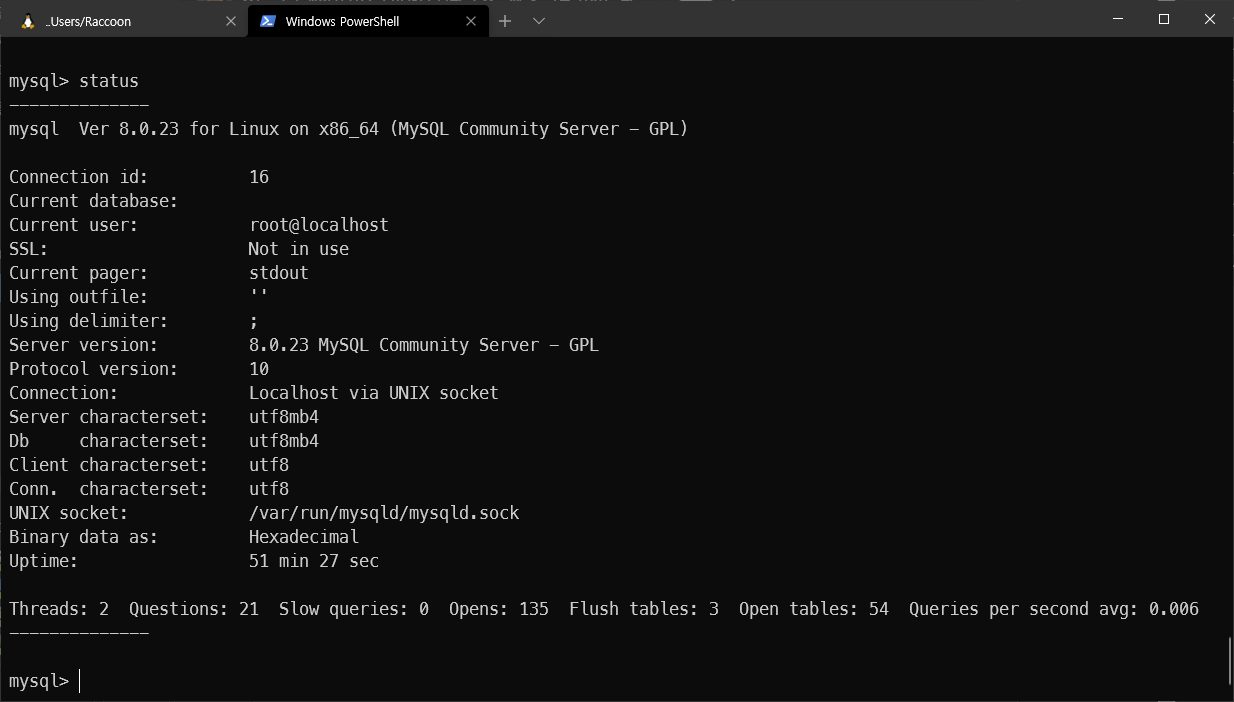Click the Uptime '51 min 27 sec' value

point(314,561)
